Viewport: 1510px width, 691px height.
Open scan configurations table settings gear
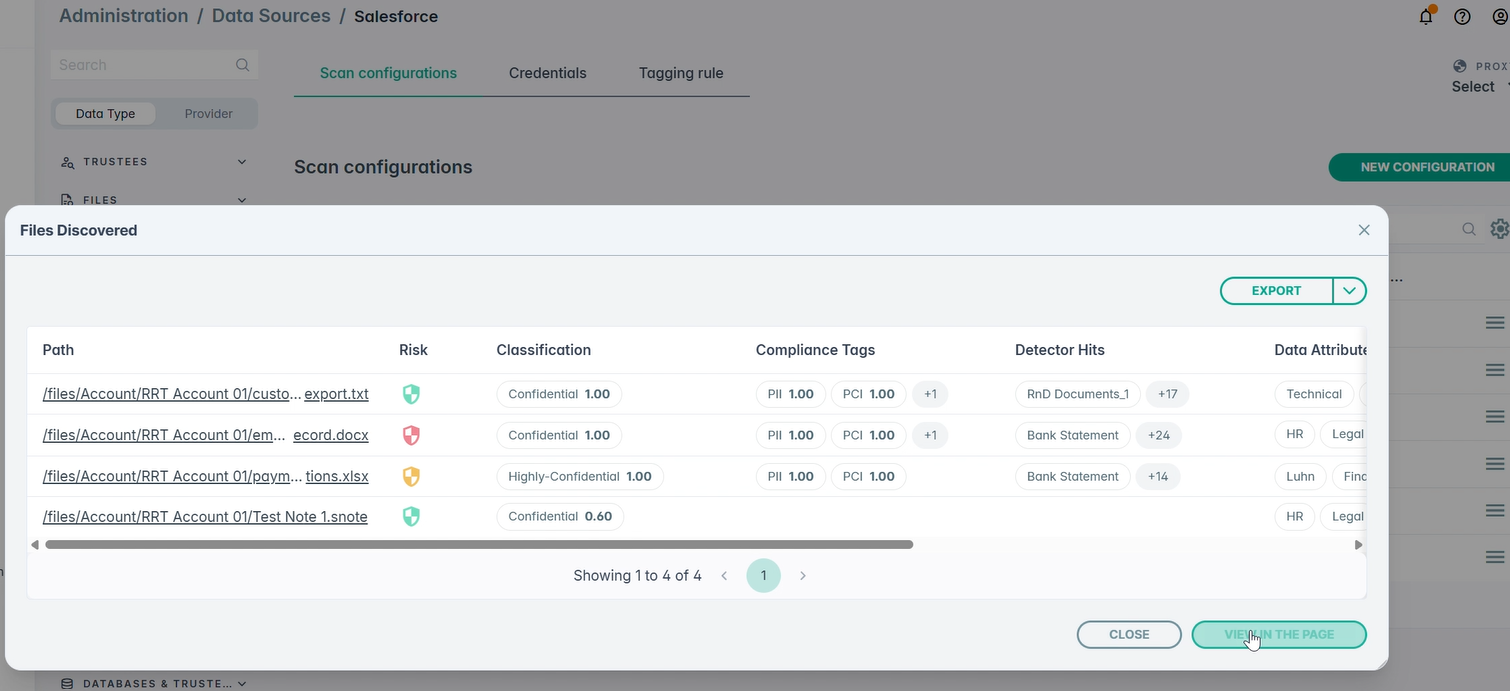coord(1499,229)
